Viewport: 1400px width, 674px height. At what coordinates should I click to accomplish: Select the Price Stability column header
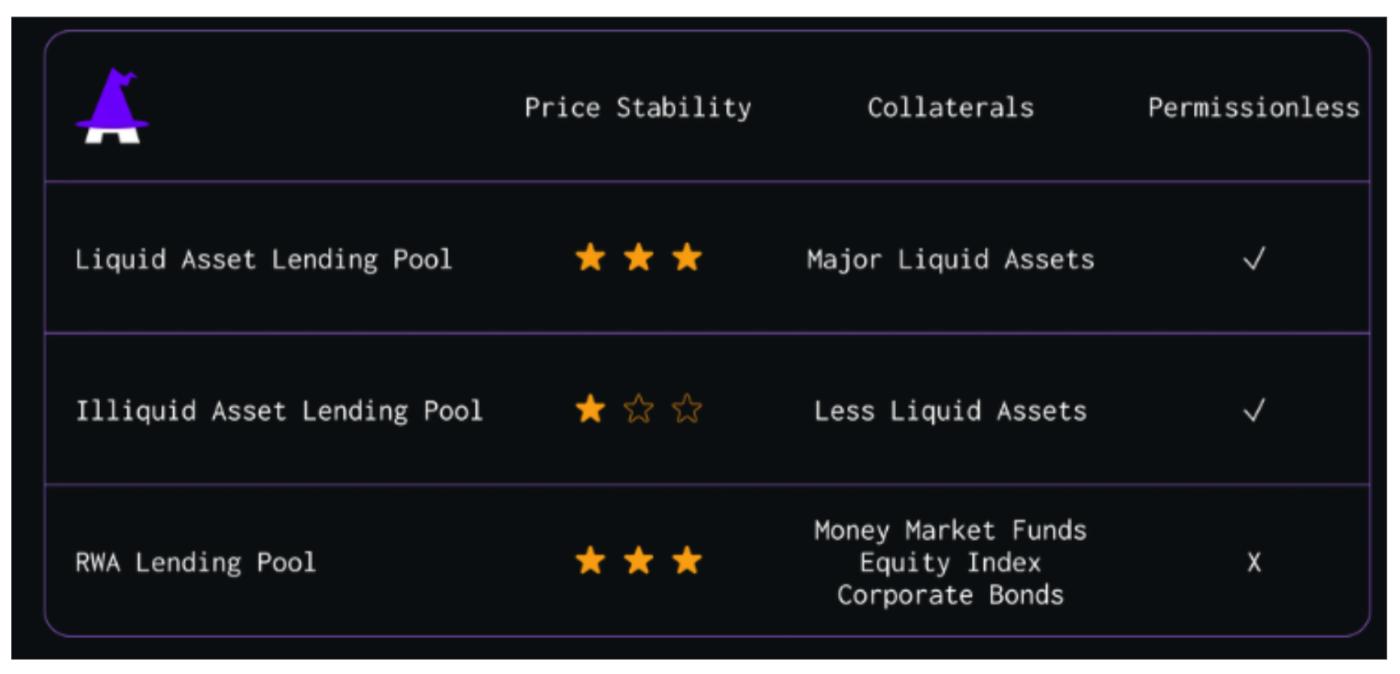click(638, 107)
